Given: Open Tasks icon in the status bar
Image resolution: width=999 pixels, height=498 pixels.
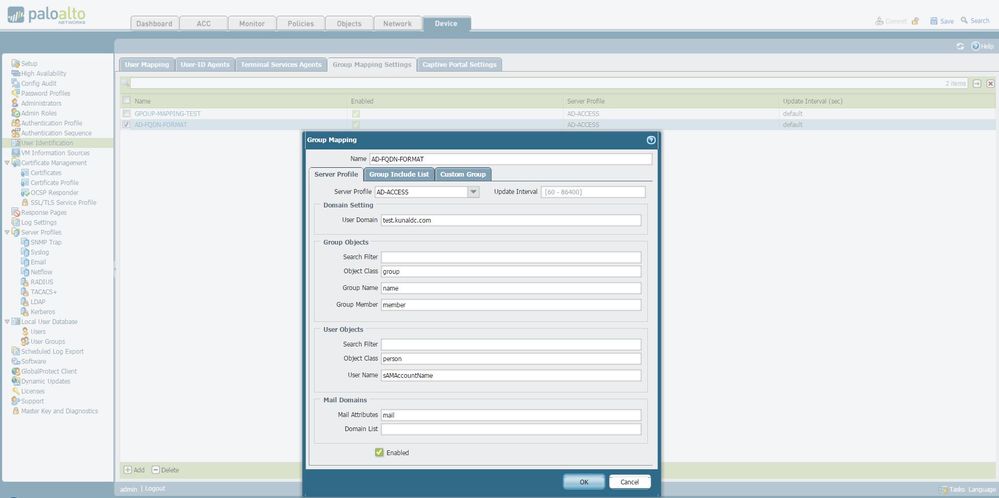Looking at the screenshot, I should click(x=943, y=489).
